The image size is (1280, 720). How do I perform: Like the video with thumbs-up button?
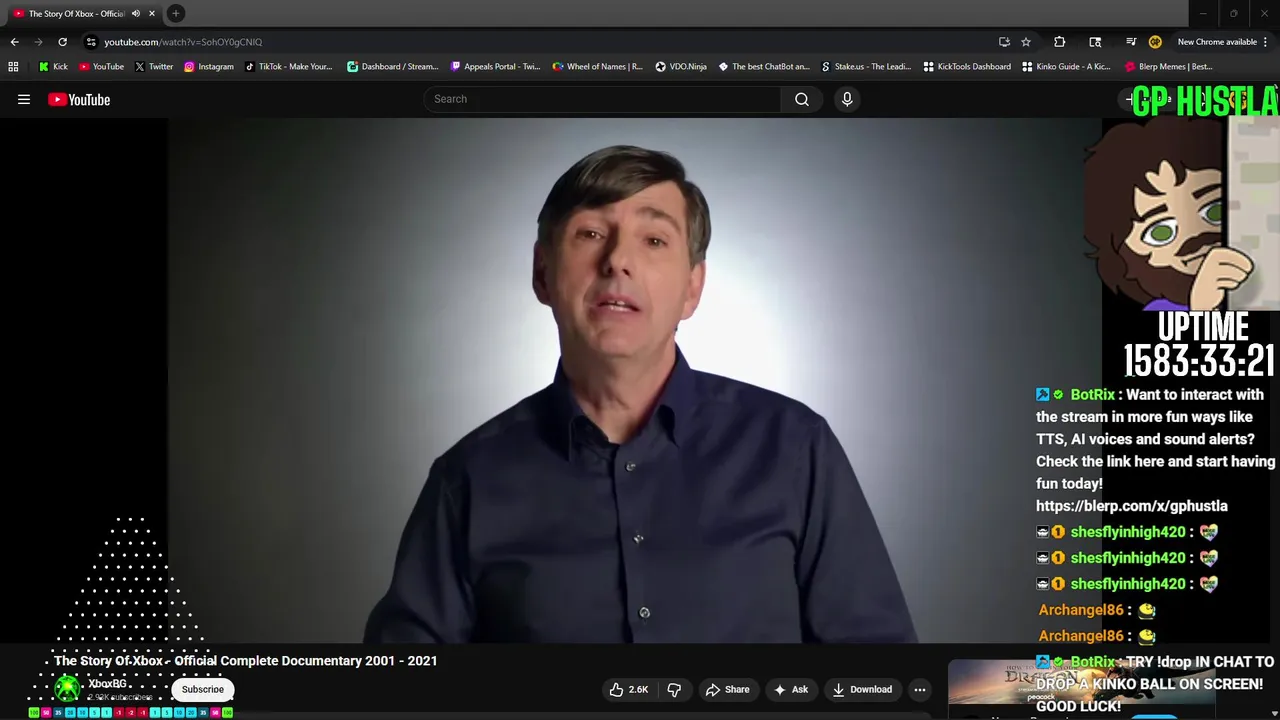pos(629,689)
